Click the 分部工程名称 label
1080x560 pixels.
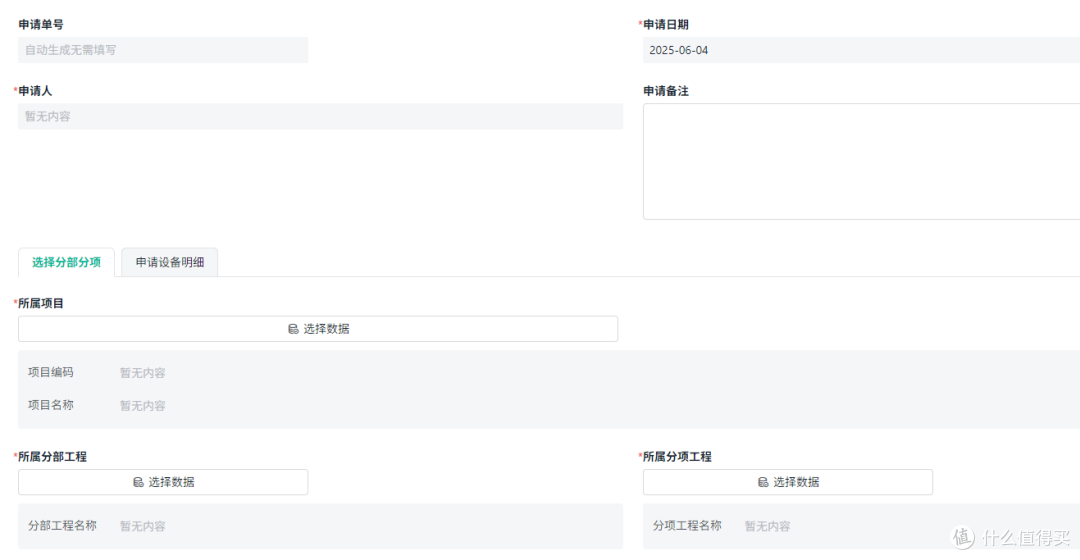[62, 526]
